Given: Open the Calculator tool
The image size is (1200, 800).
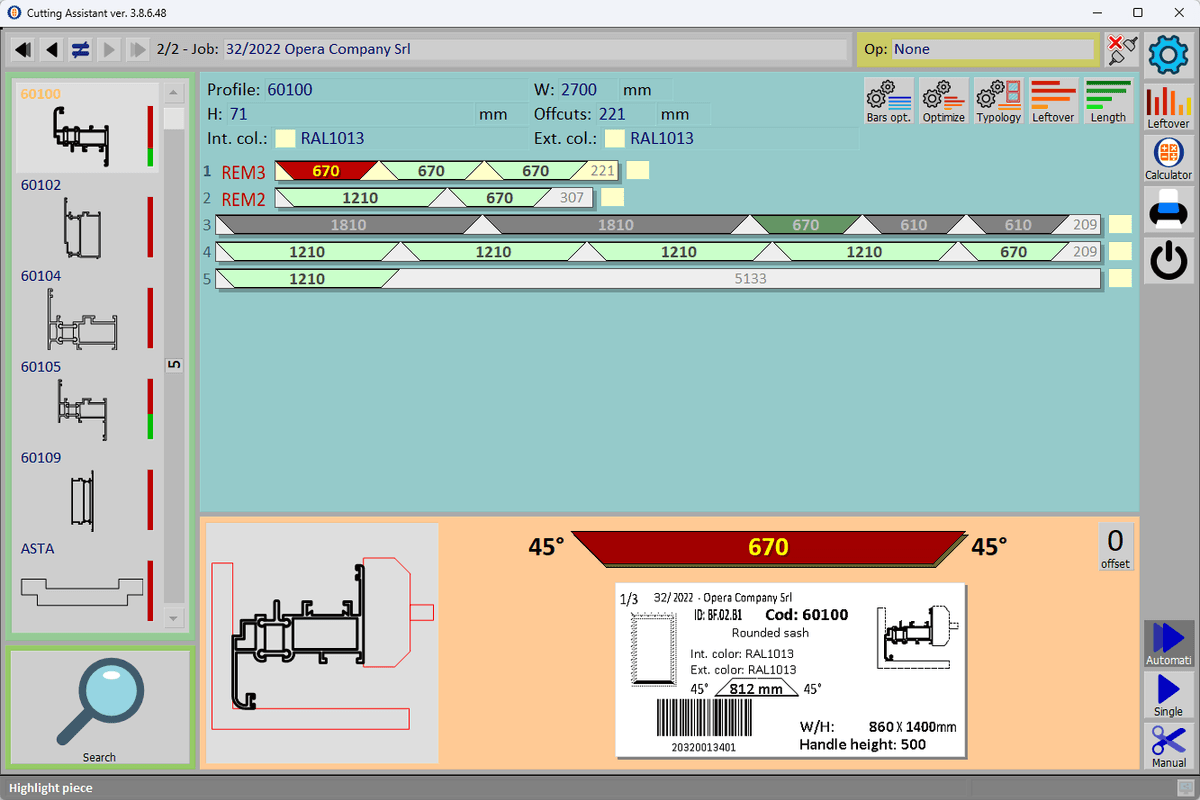Looking at the screenshot, I should (x=1168, y=159).
